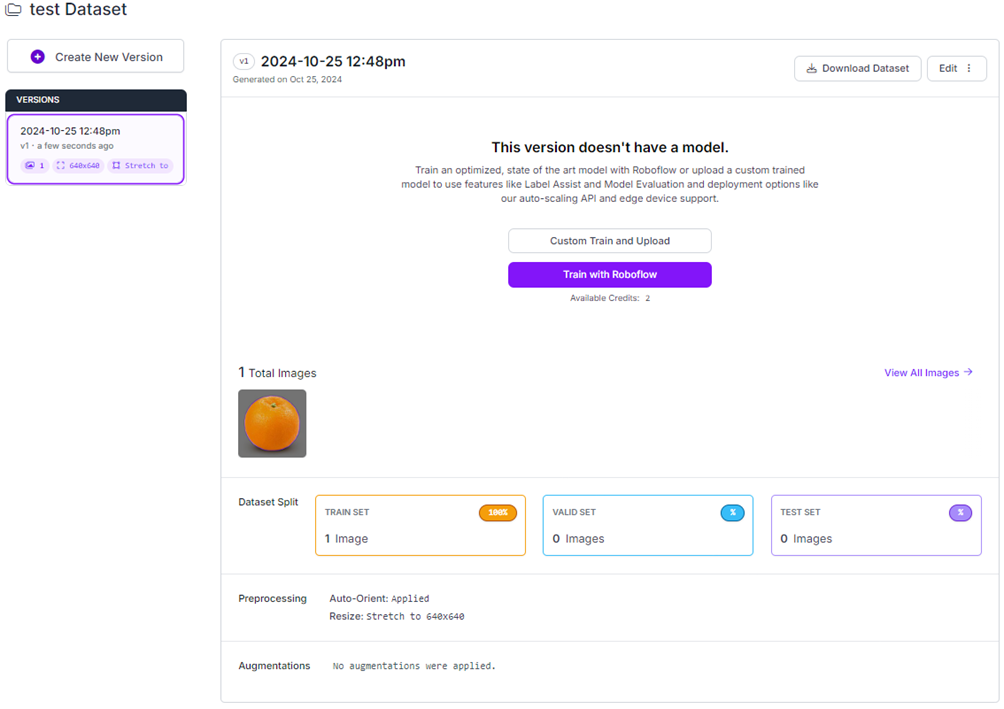This screenshot has width=1004, height=709.
Task: Click the image count chip in version card
Action: tap(35, 165)
